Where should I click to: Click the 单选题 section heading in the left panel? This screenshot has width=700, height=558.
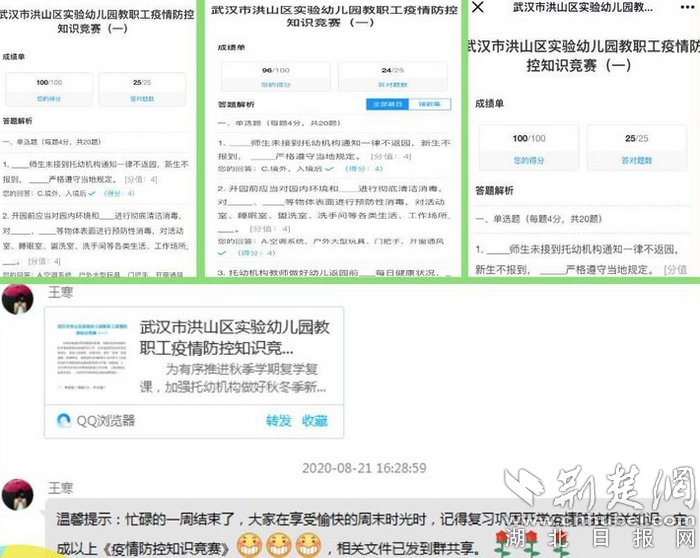[x=52, y=142]
